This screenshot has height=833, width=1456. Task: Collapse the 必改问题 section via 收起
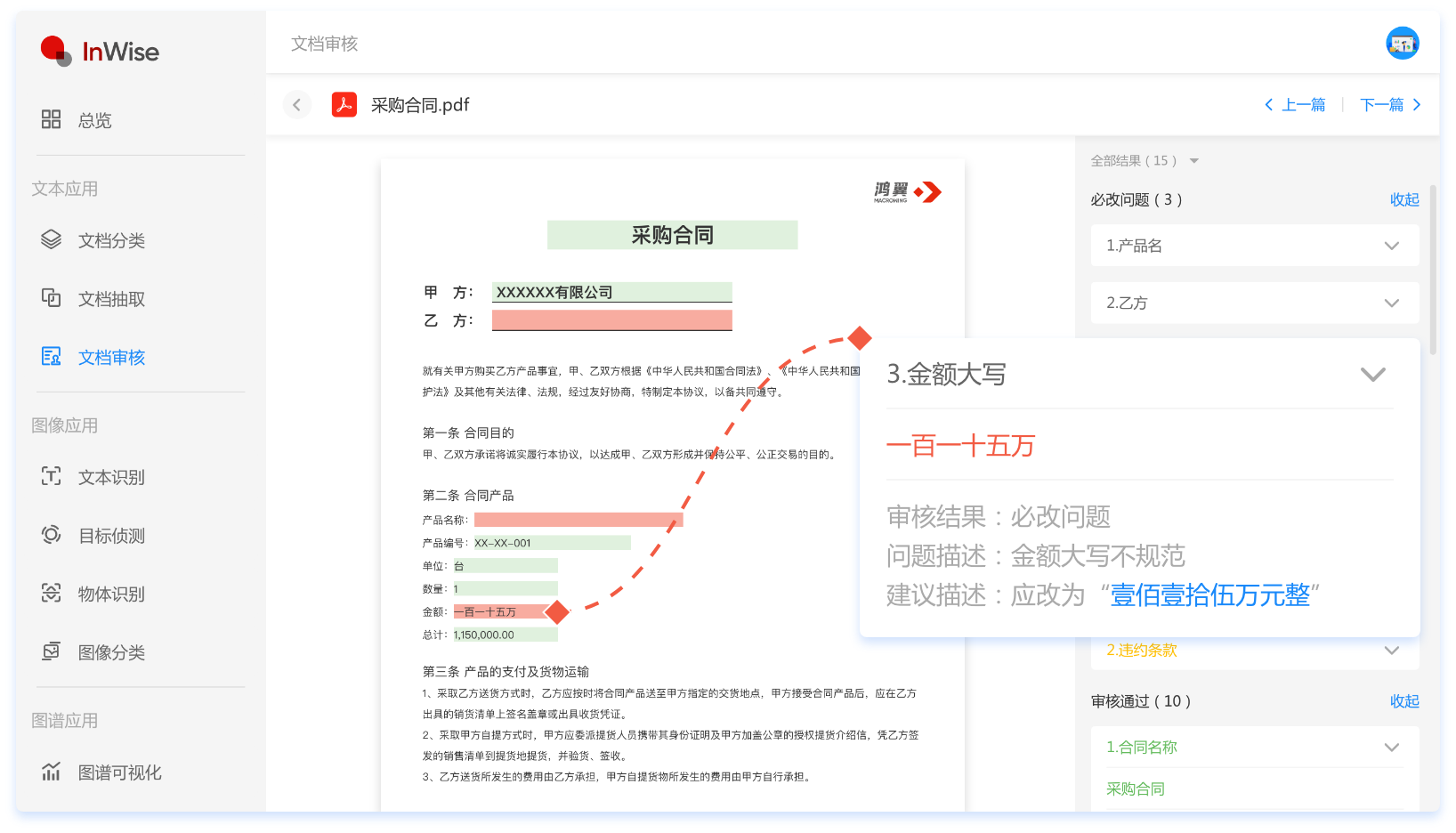point(1404,199)
